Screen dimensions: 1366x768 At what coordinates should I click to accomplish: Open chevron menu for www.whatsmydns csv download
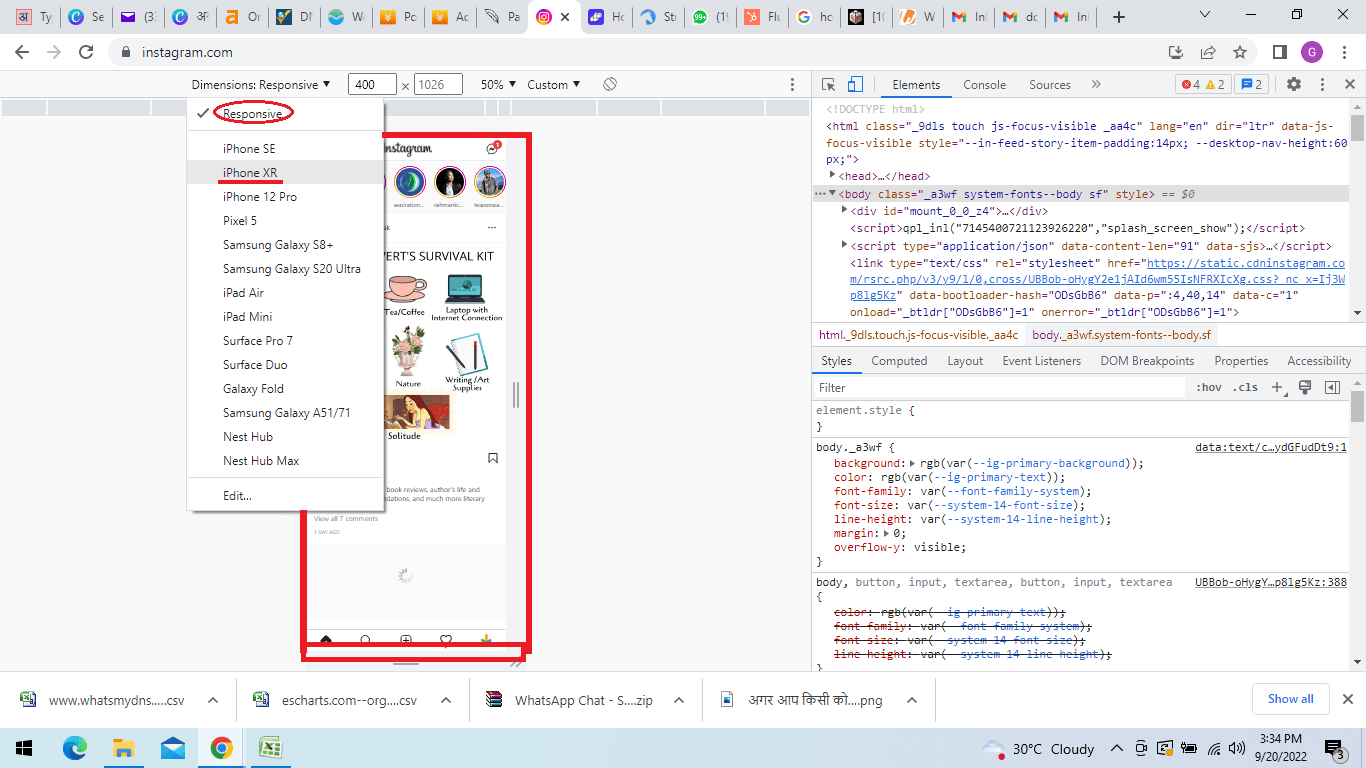213,700
